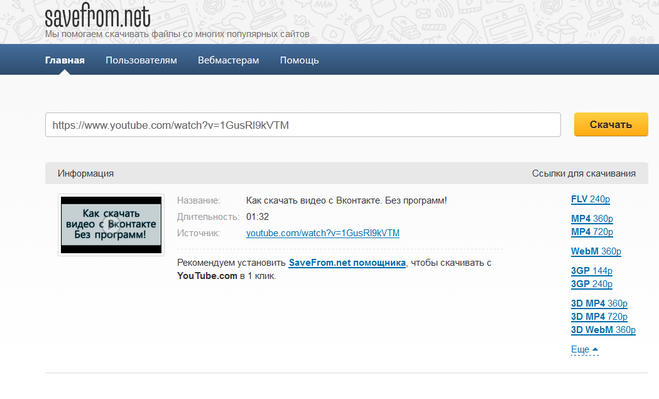Select the 3D MP4 720p link
This screenshot has width=659, height=399.
click(599, 317)
